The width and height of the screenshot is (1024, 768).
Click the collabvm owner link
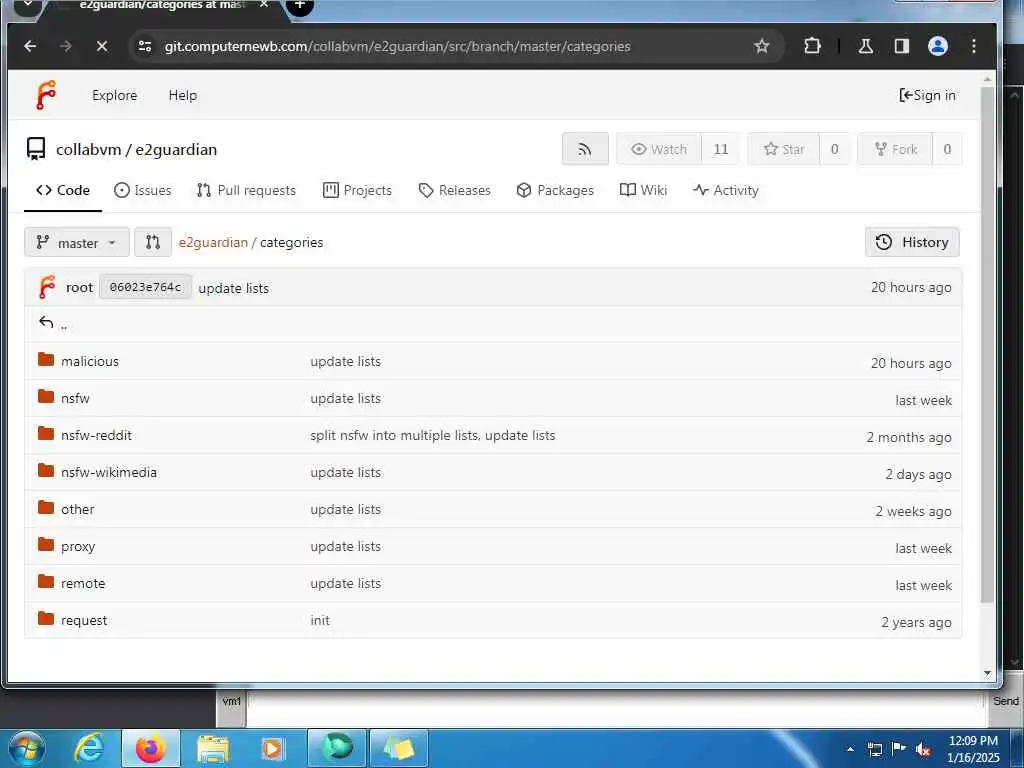(x=88, y=150)
